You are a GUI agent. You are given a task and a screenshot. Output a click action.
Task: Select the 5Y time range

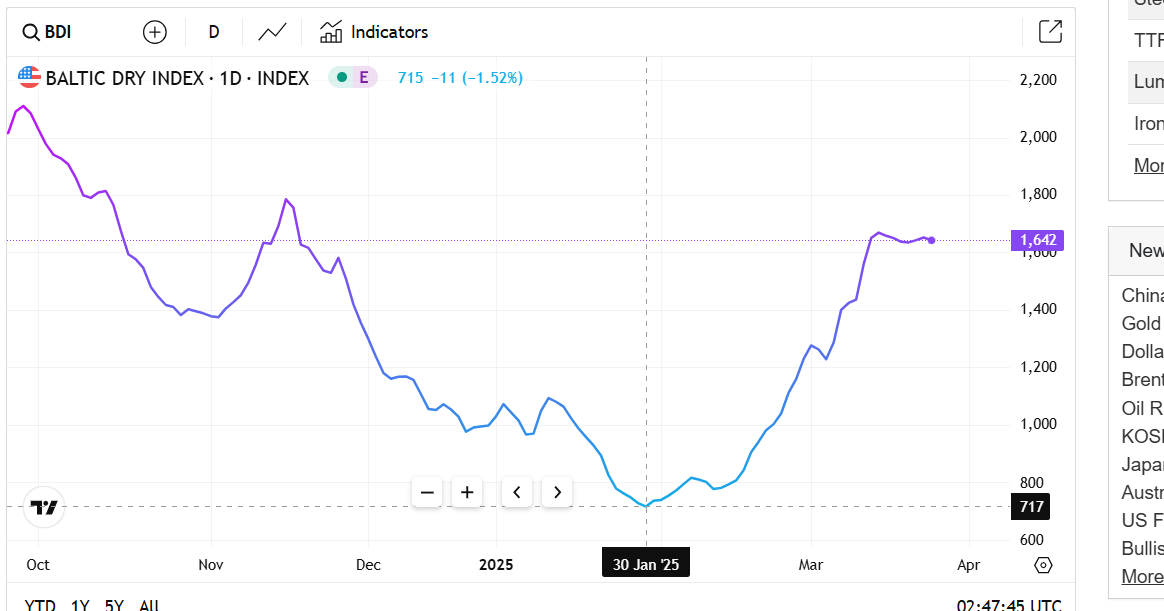coord(114,605)
